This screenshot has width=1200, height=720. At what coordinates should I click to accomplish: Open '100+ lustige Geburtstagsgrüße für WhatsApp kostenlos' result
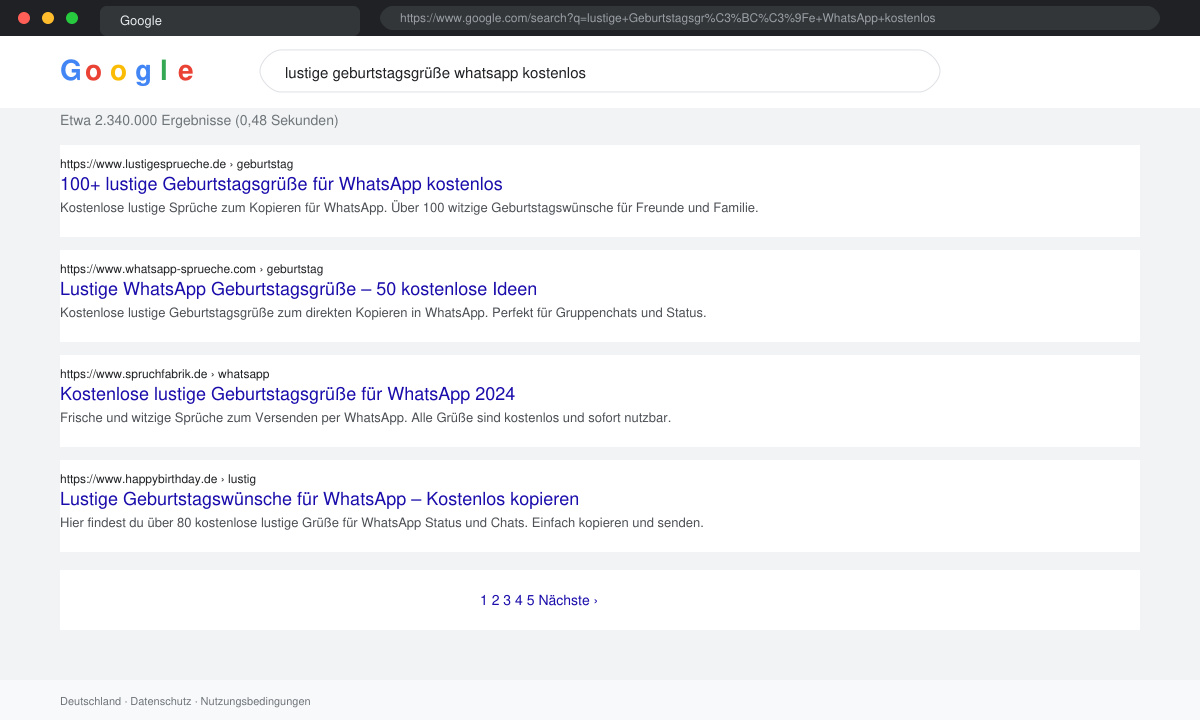(281, 184)
